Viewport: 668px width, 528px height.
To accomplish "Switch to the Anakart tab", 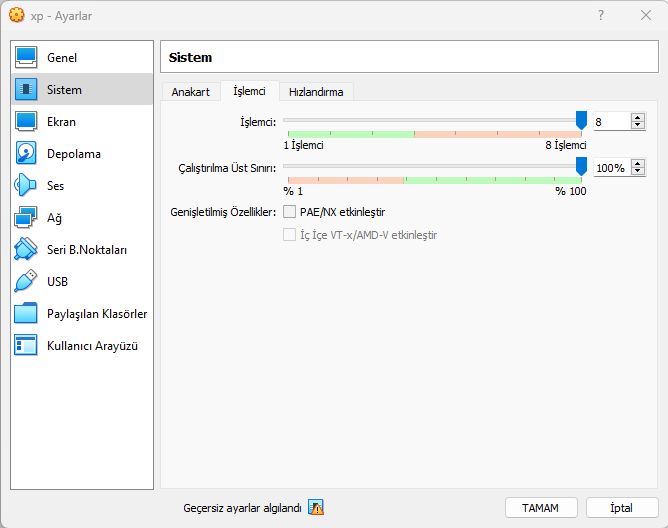I will (x=191, y=92).
